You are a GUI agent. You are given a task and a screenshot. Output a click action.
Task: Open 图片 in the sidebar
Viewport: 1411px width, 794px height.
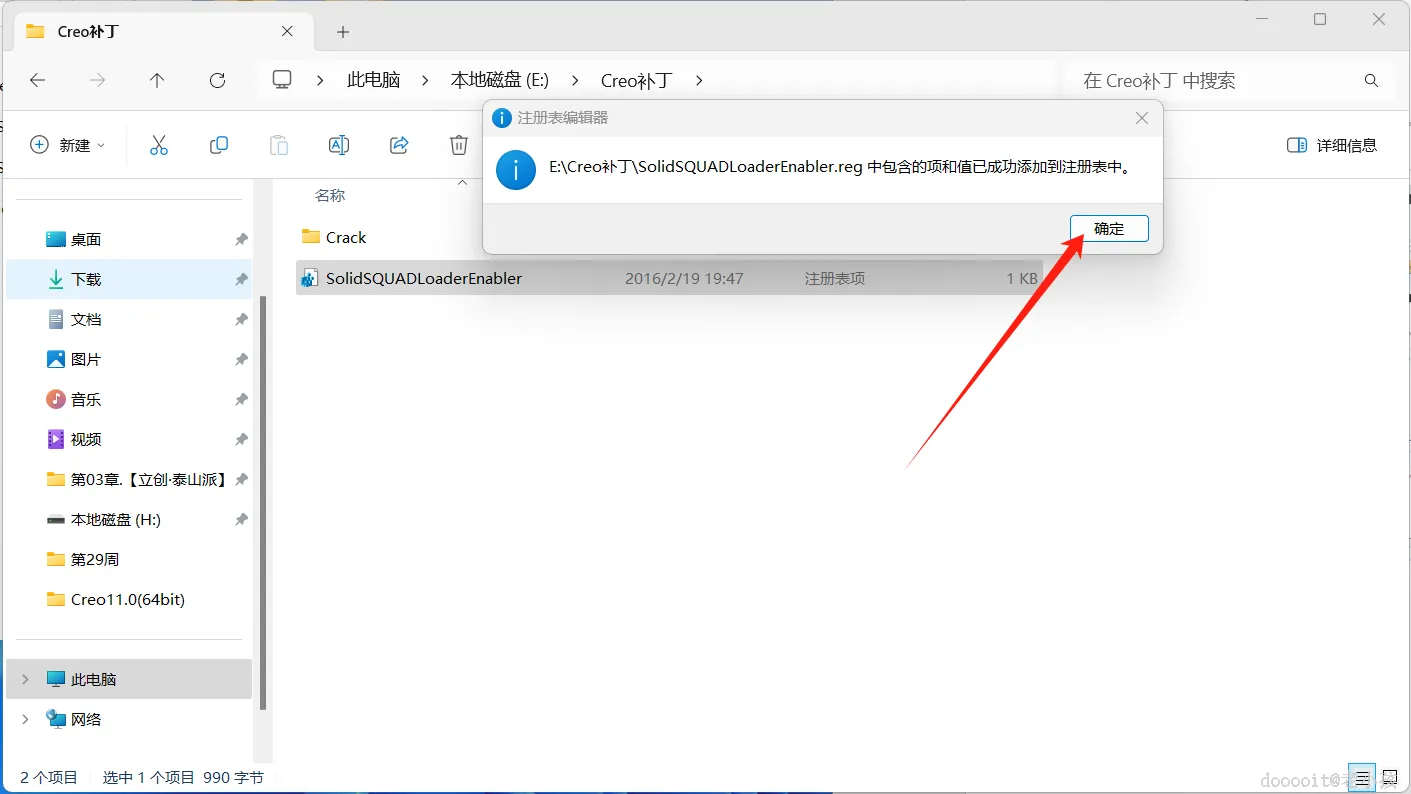click(86, 360)
